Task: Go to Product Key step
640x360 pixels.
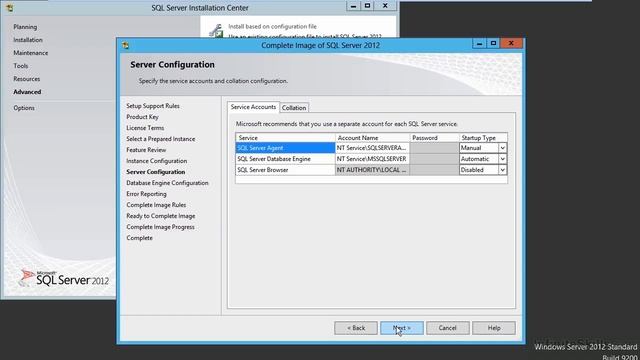Action: pyautogui.click(x=142, y=117)
